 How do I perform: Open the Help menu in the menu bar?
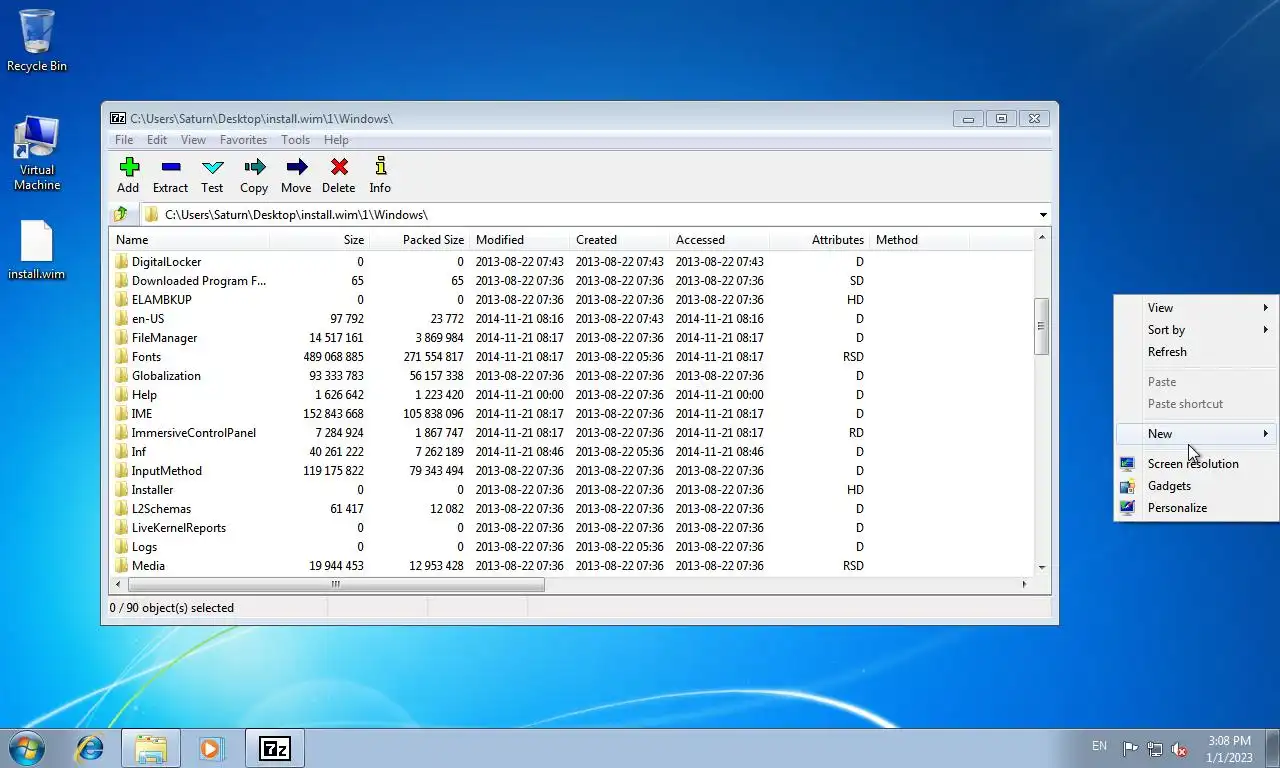pyautogui.click(x=336, y=140)
